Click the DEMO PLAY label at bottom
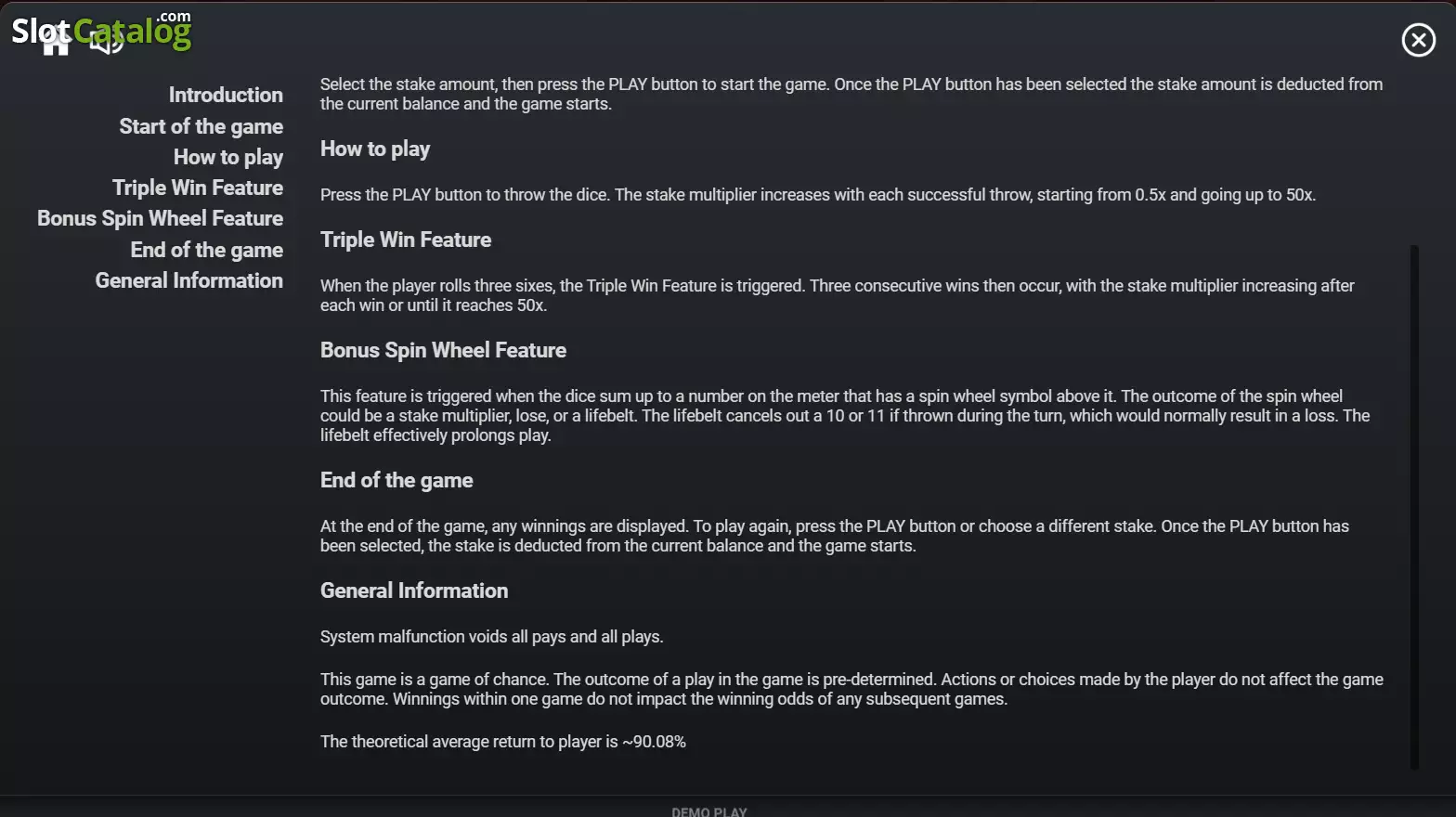Screen dimensions: 1456x817 coord(709,811)
